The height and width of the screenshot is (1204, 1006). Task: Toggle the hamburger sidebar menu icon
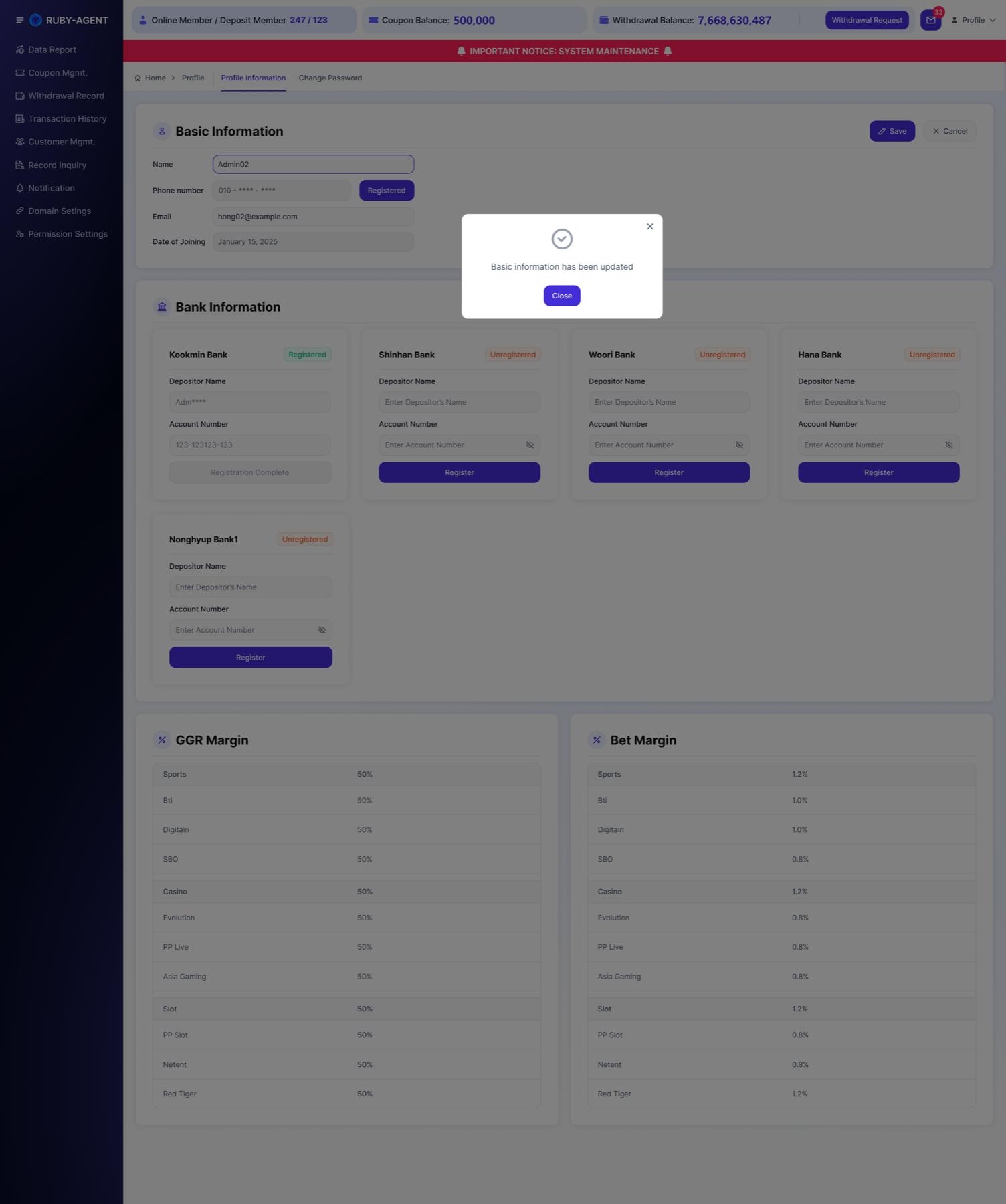click(x=19, y=20)
